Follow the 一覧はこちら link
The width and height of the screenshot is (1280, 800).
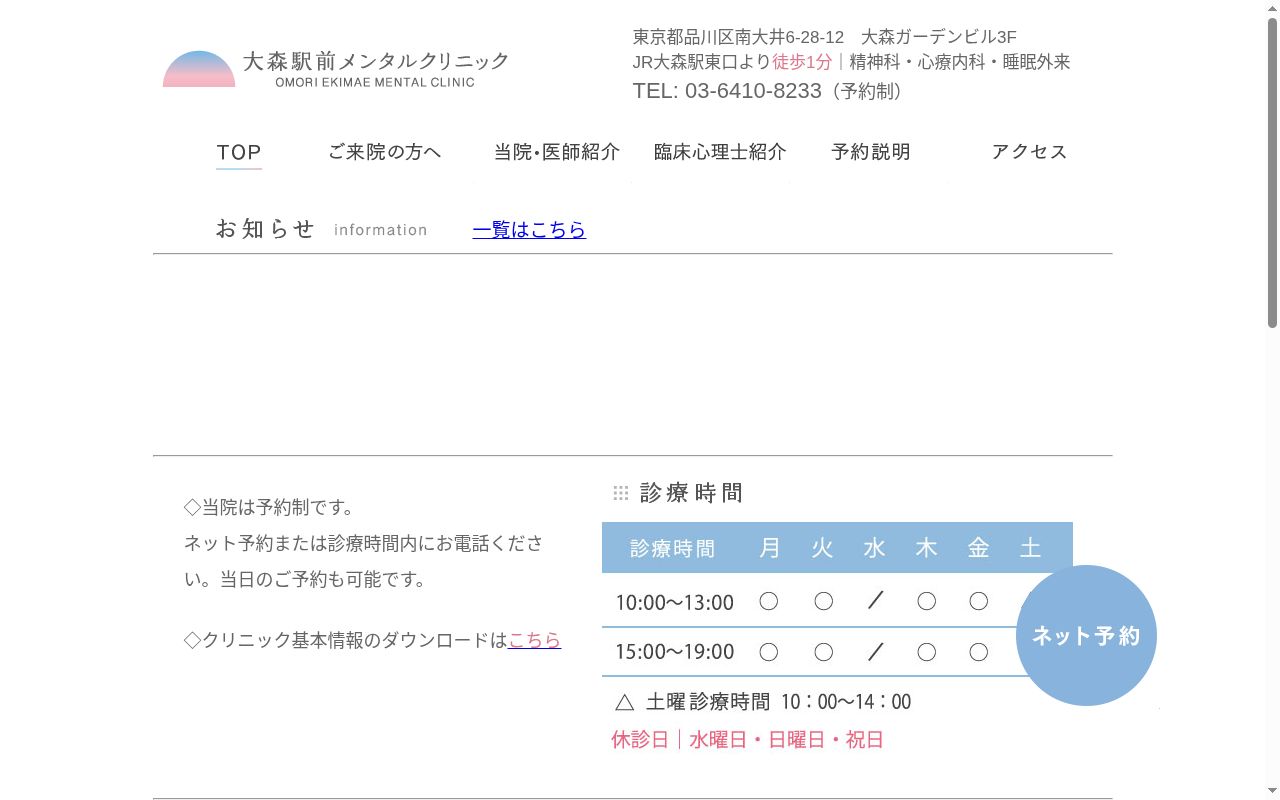click(x=529, y=229)
